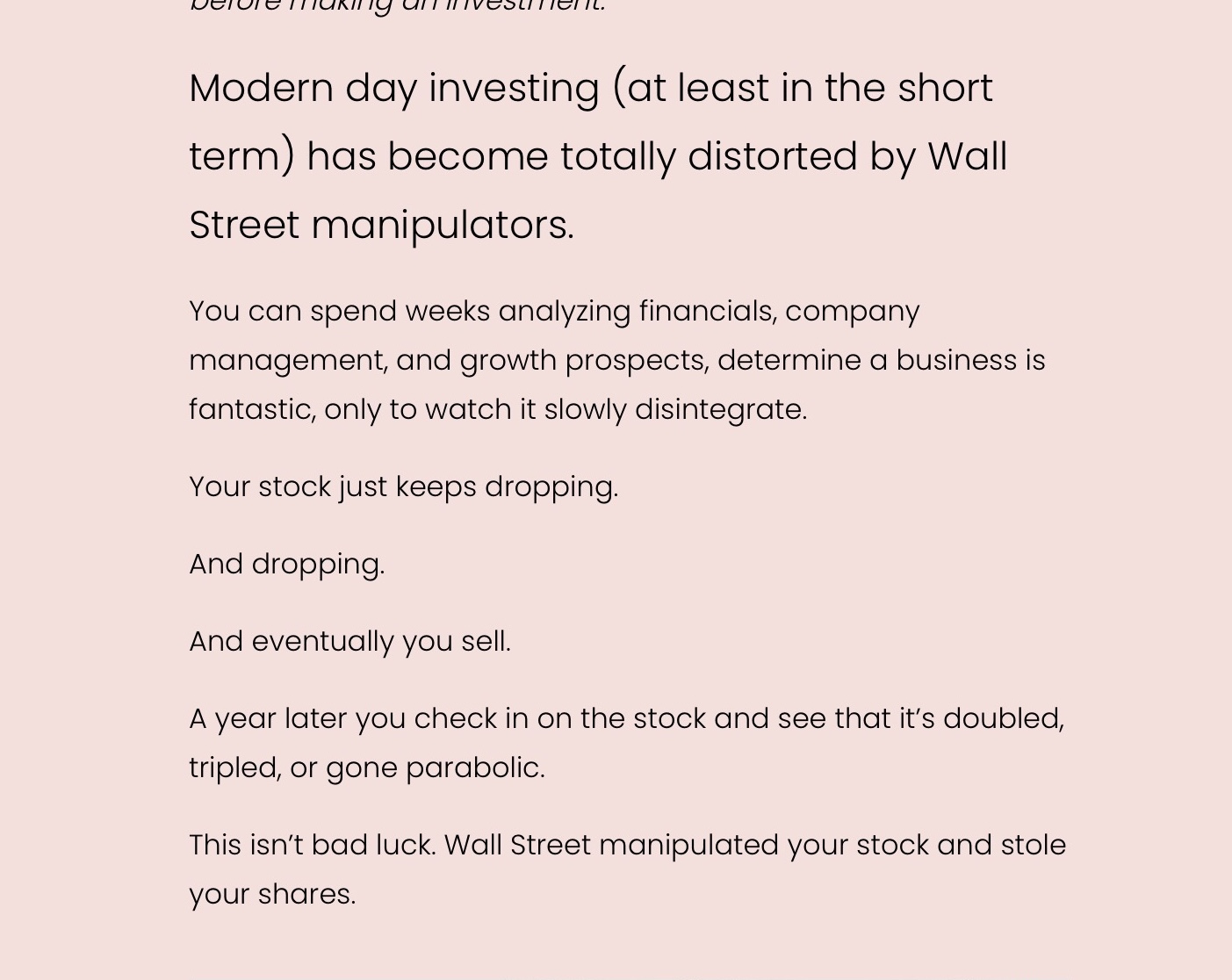Click the line 'And eventually you sell.'
This screenshot has height=980, width=1232.
tap(349, 641)
